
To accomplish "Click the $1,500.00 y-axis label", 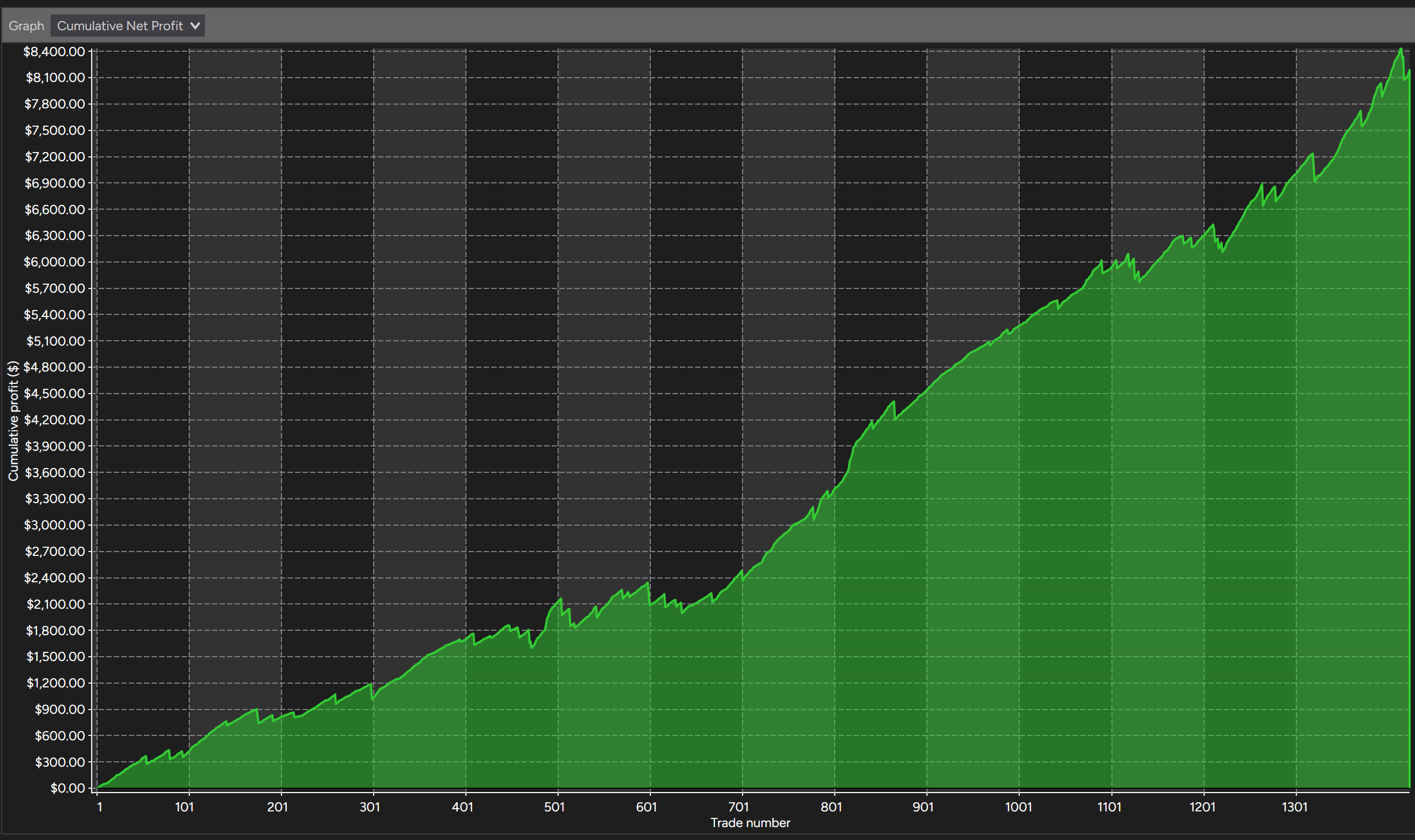I will coord(56,657).
